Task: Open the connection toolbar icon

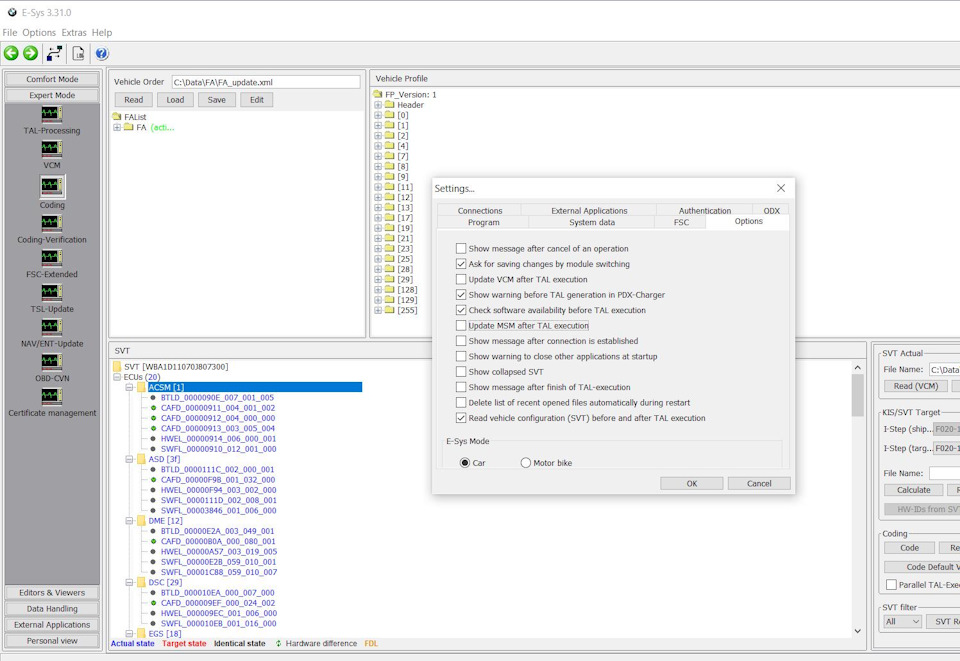Action: 54,53
